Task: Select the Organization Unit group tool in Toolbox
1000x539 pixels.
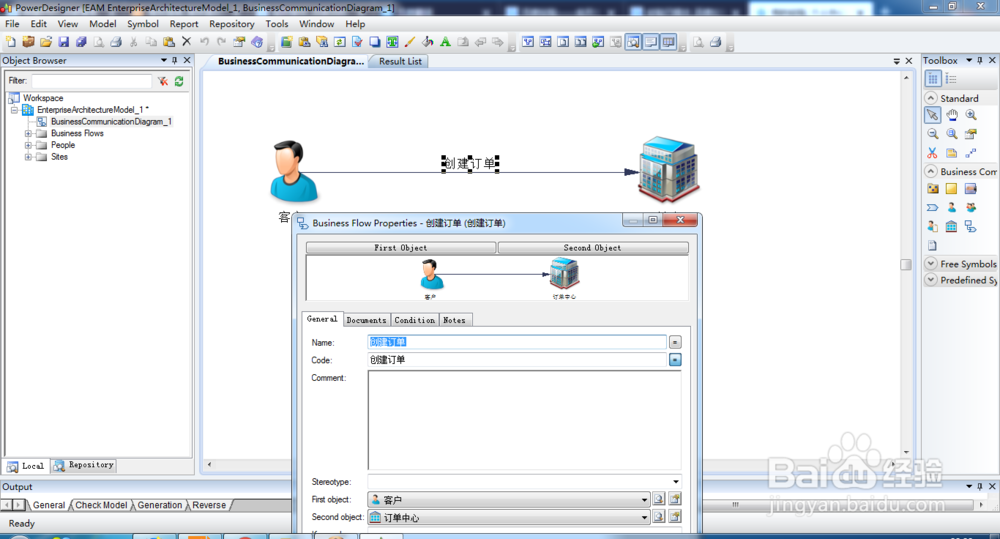Action: point(971,207)
